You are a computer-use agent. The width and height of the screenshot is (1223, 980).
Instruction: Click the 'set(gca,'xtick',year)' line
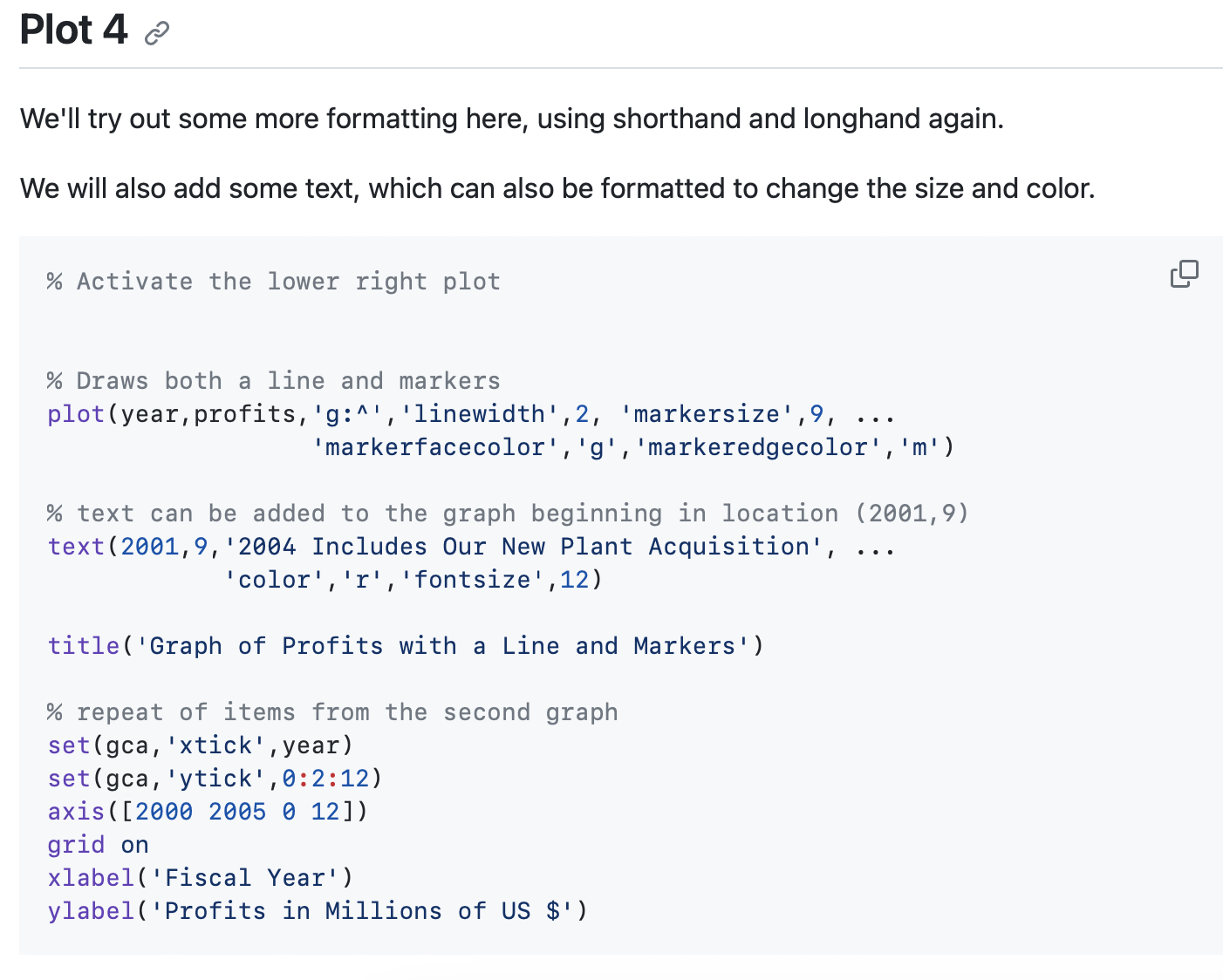click(201, 745)
